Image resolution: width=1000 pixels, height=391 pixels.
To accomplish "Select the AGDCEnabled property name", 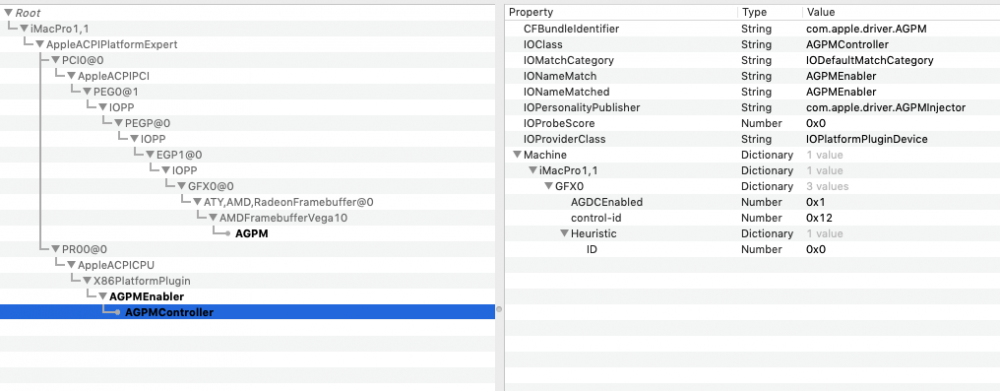I will [607, 202].
